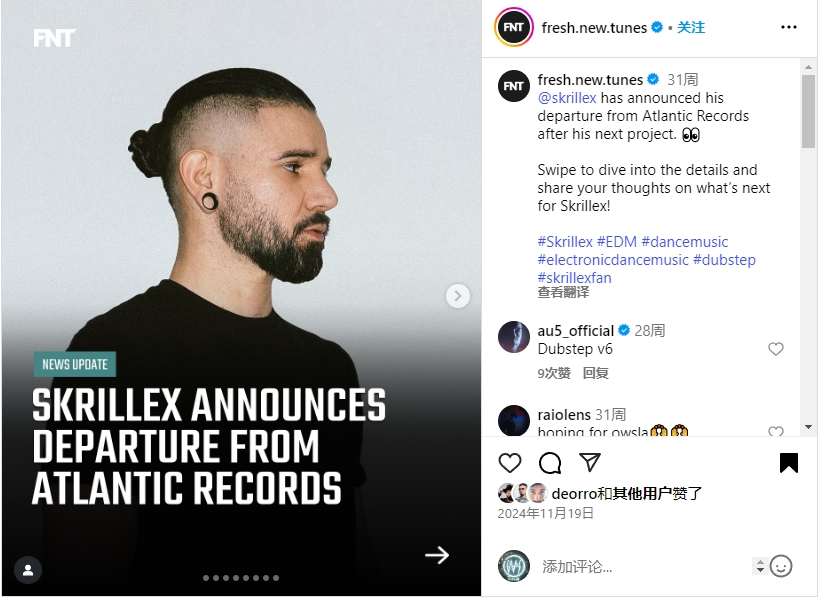Viewport: 823px width, 598px height.
Task: Open fresh.new.tunes profile avatar in header
Action: coord(513,27)
